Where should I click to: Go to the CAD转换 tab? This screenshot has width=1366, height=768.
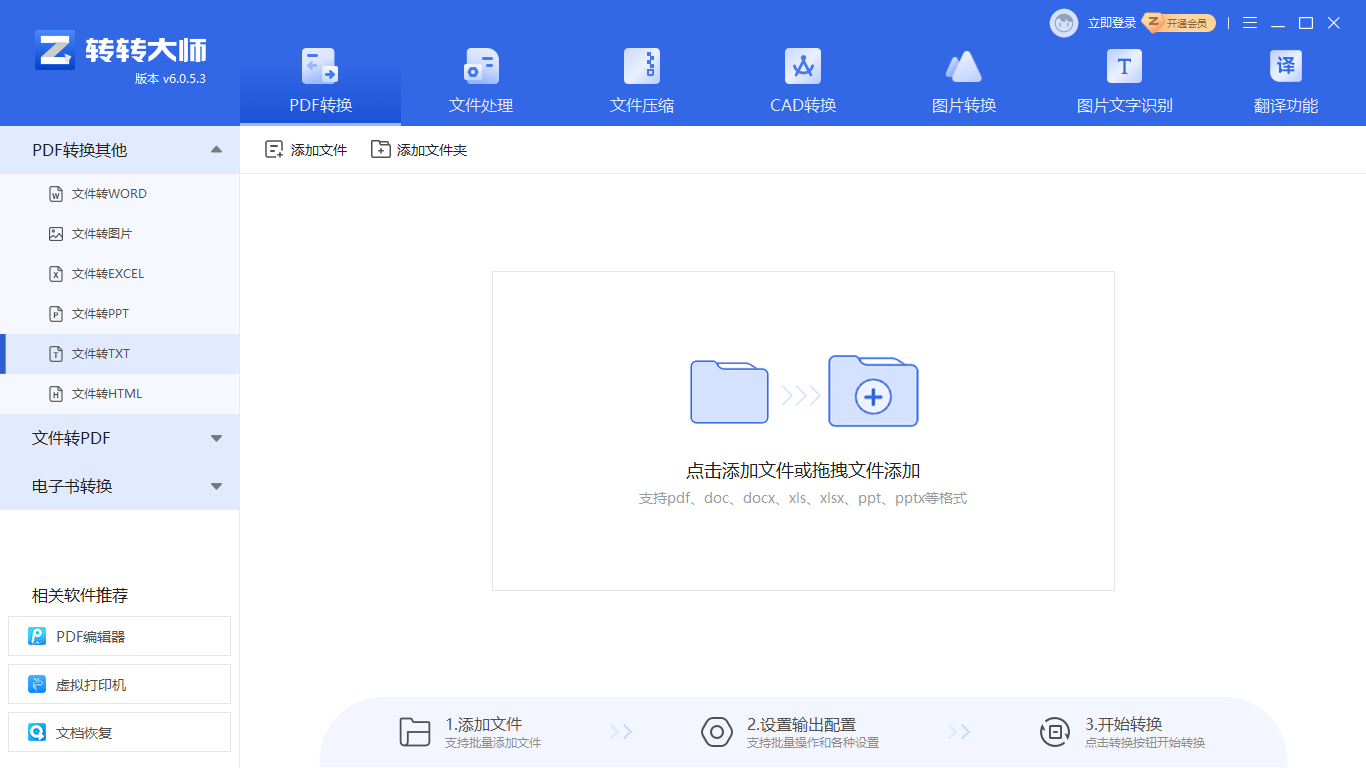coord(803,82)
